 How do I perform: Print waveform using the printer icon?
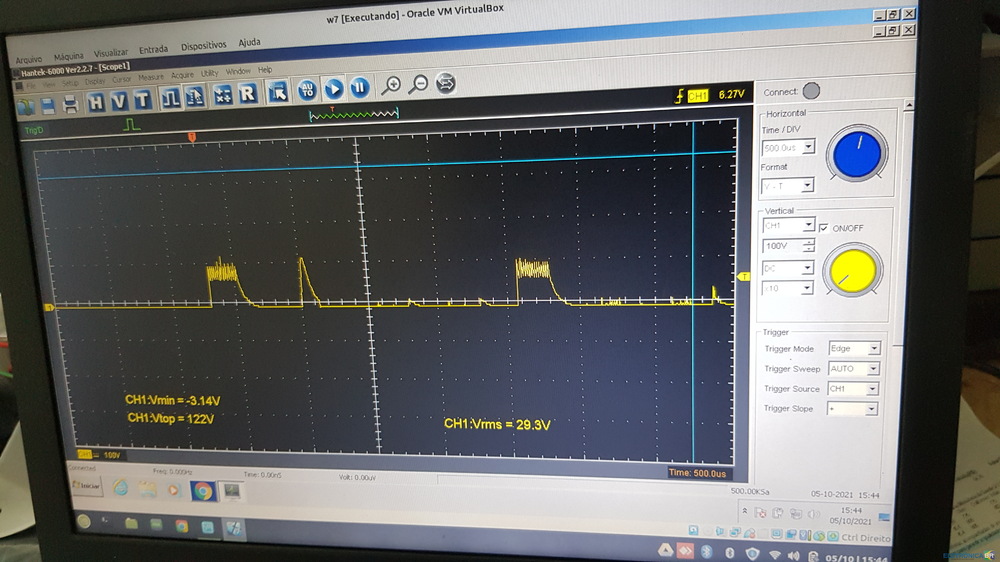[x=70, y=104]
